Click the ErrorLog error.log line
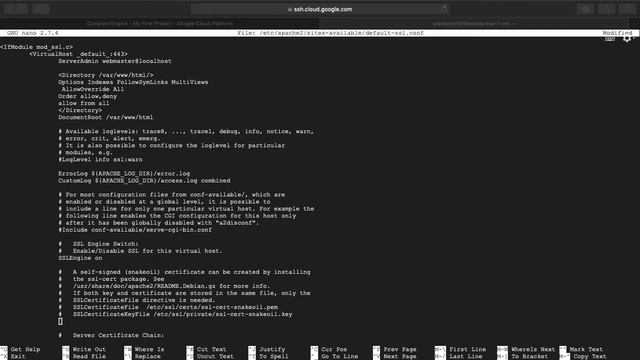The height and width of the screenshot is (360, 640). pyautogui.click(x=124, y=173)
